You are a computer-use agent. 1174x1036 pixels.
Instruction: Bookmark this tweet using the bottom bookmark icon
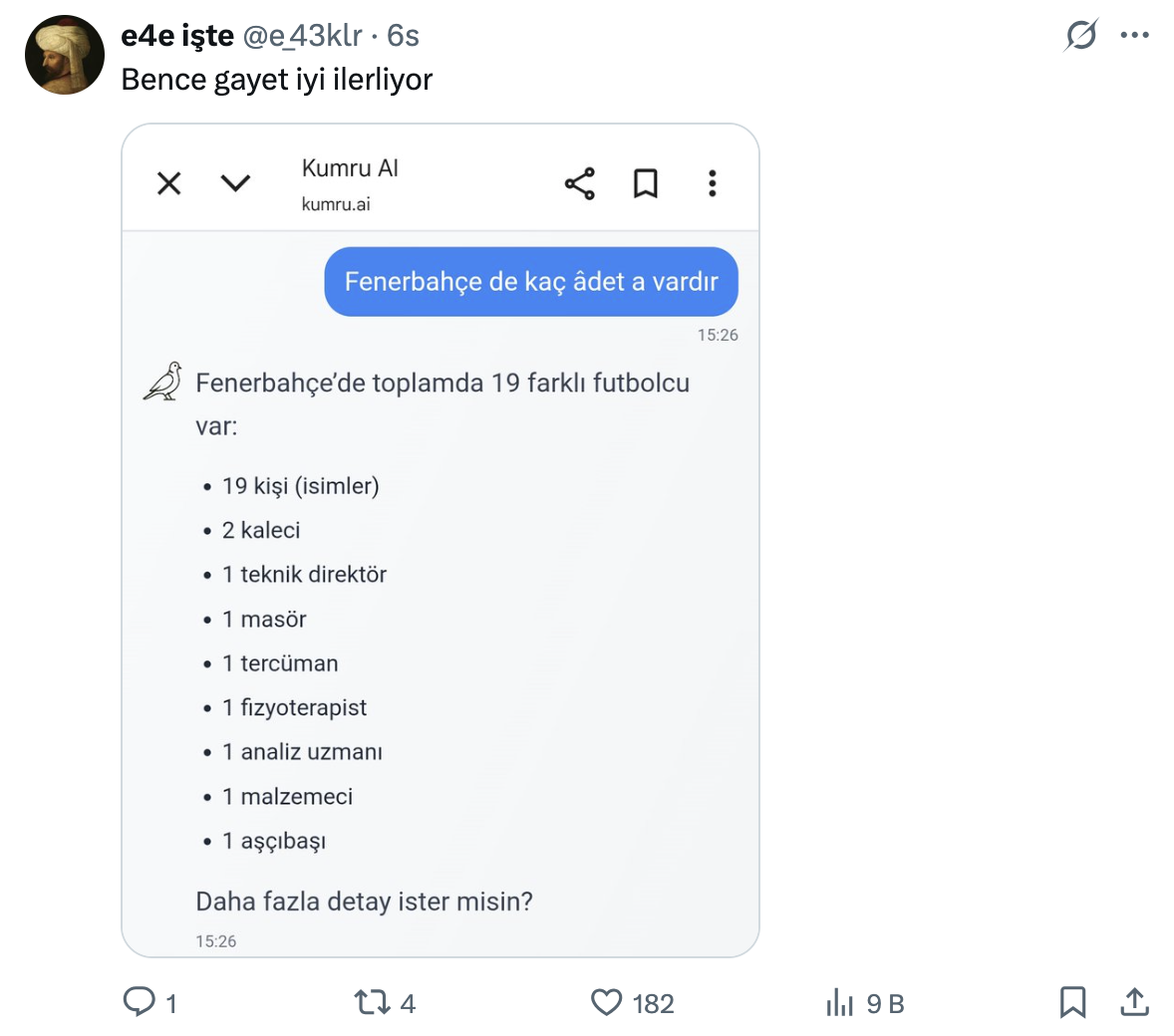point(1072,1002)
